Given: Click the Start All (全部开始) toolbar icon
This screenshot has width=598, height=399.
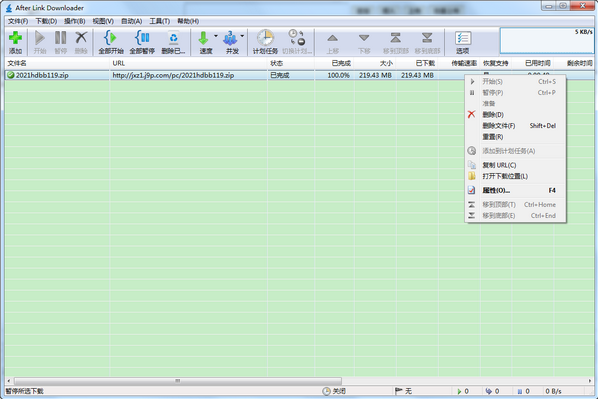Looking at the screenshot, I should [x=111, y=38].
